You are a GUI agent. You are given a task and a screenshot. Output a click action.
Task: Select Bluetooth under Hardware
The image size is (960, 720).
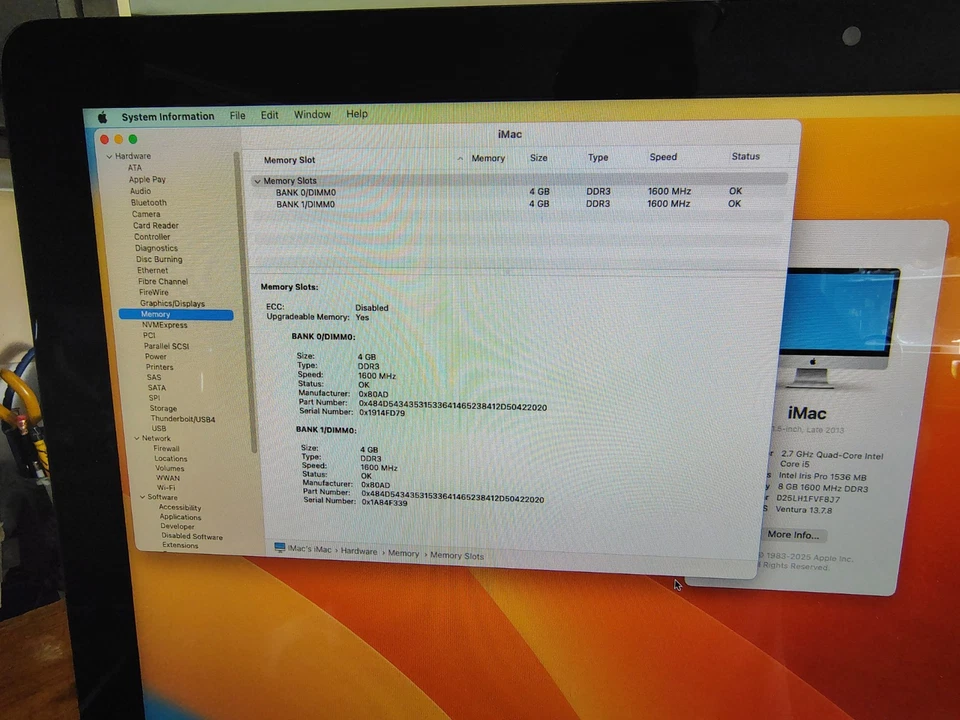click(148, 202)
